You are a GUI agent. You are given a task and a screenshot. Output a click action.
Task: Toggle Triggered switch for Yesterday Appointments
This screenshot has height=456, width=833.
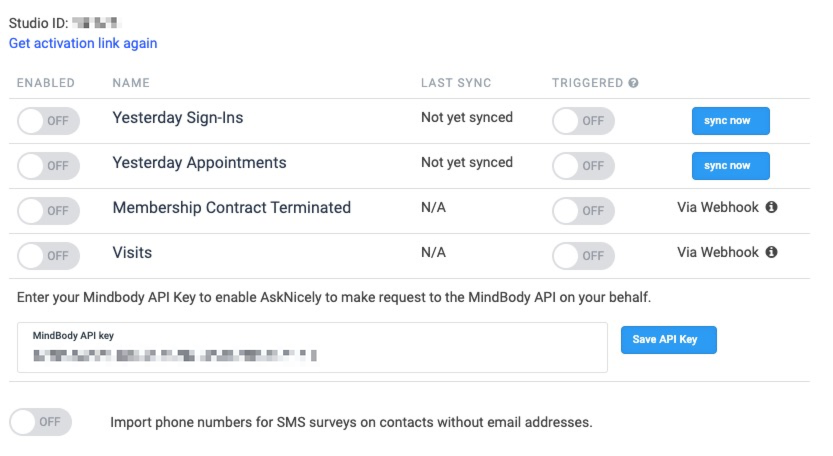click(583, 166)
